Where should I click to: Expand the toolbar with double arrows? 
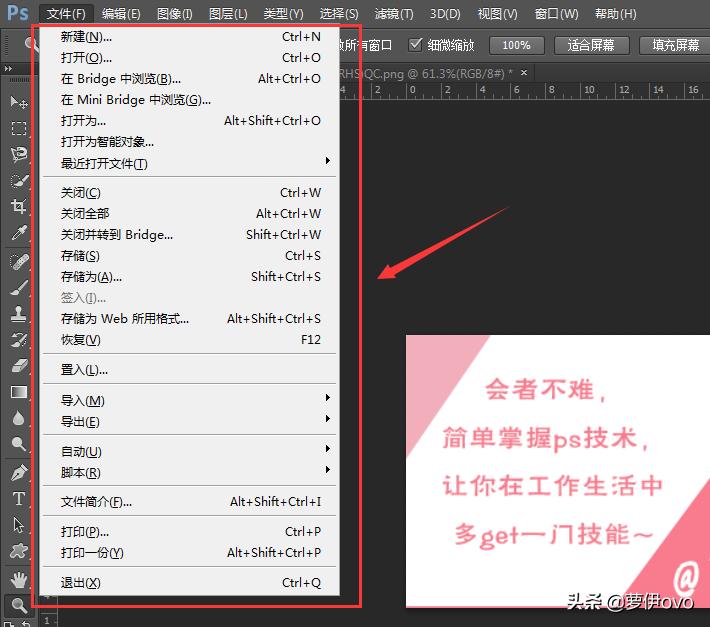tap(8, 69)
